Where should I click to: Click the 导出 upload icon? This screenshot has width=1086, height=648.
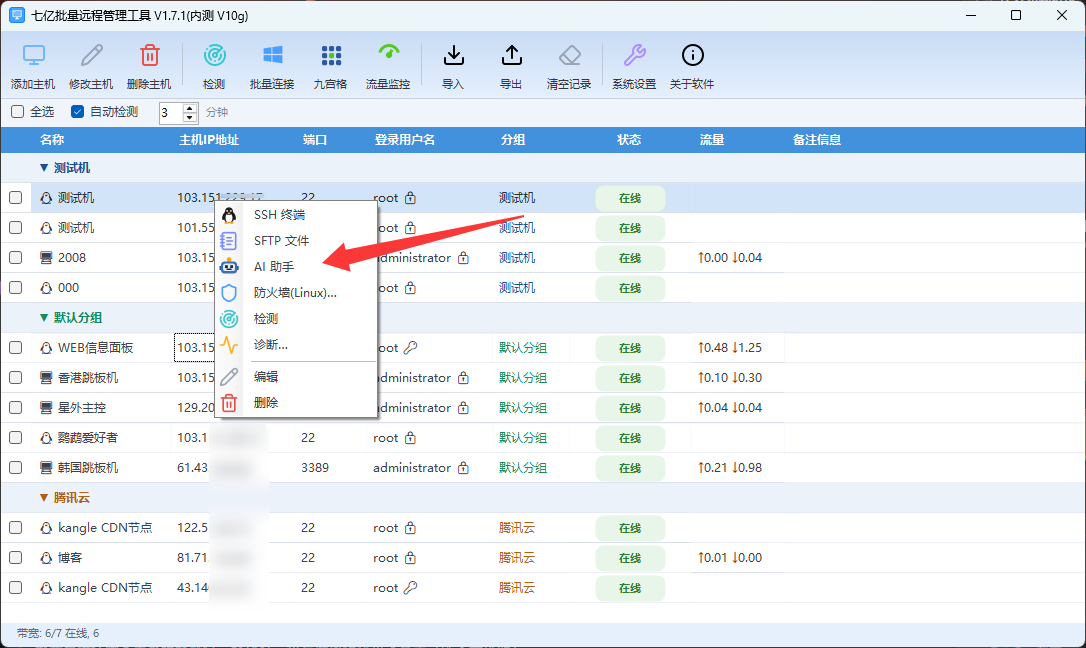[x=511, y=55]
